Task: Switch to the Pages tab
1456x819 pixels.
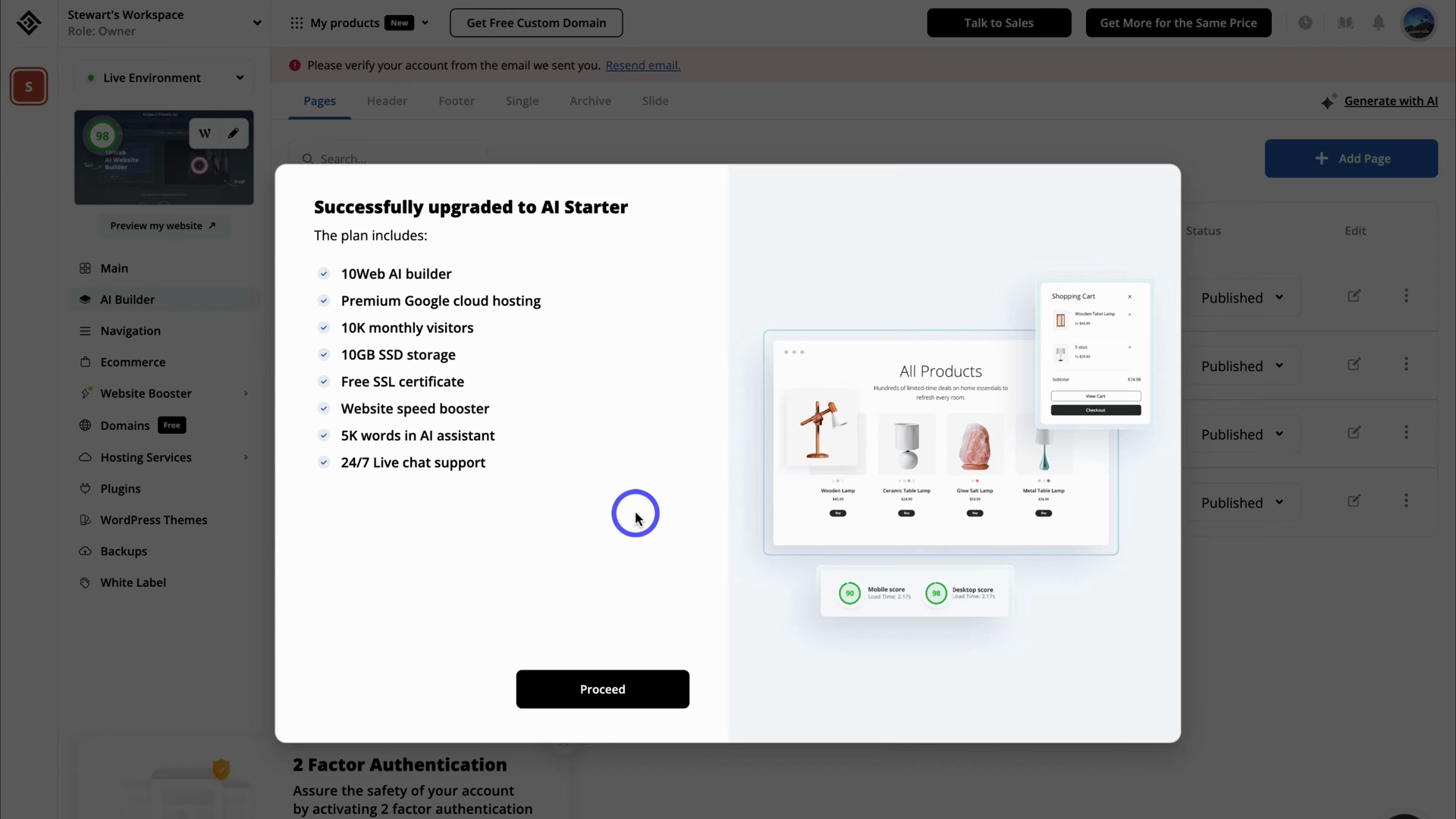Action: click(319, 101)
